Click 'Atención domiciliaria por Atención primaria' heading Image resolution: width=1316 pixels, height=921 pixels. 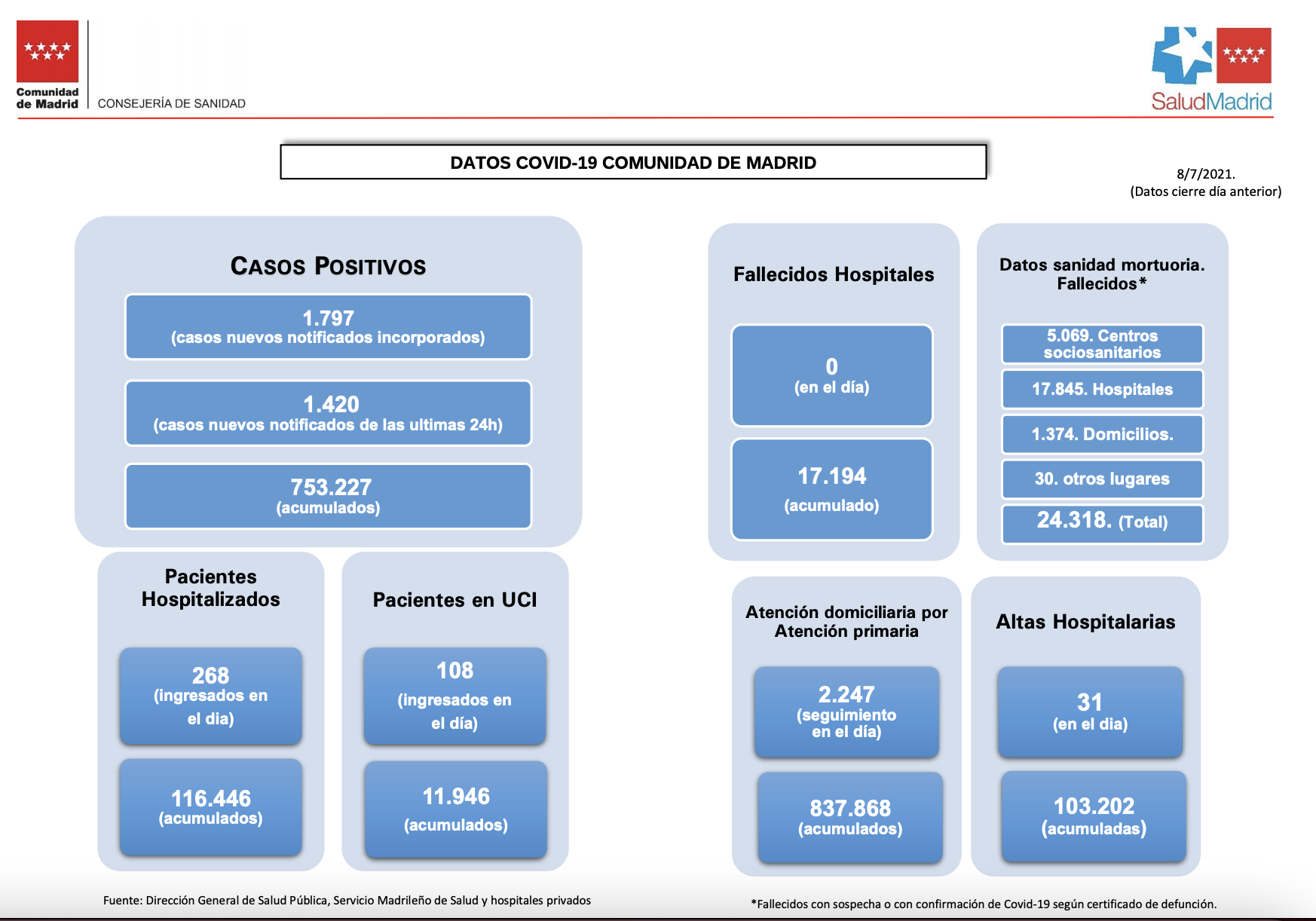coord(846,622)
